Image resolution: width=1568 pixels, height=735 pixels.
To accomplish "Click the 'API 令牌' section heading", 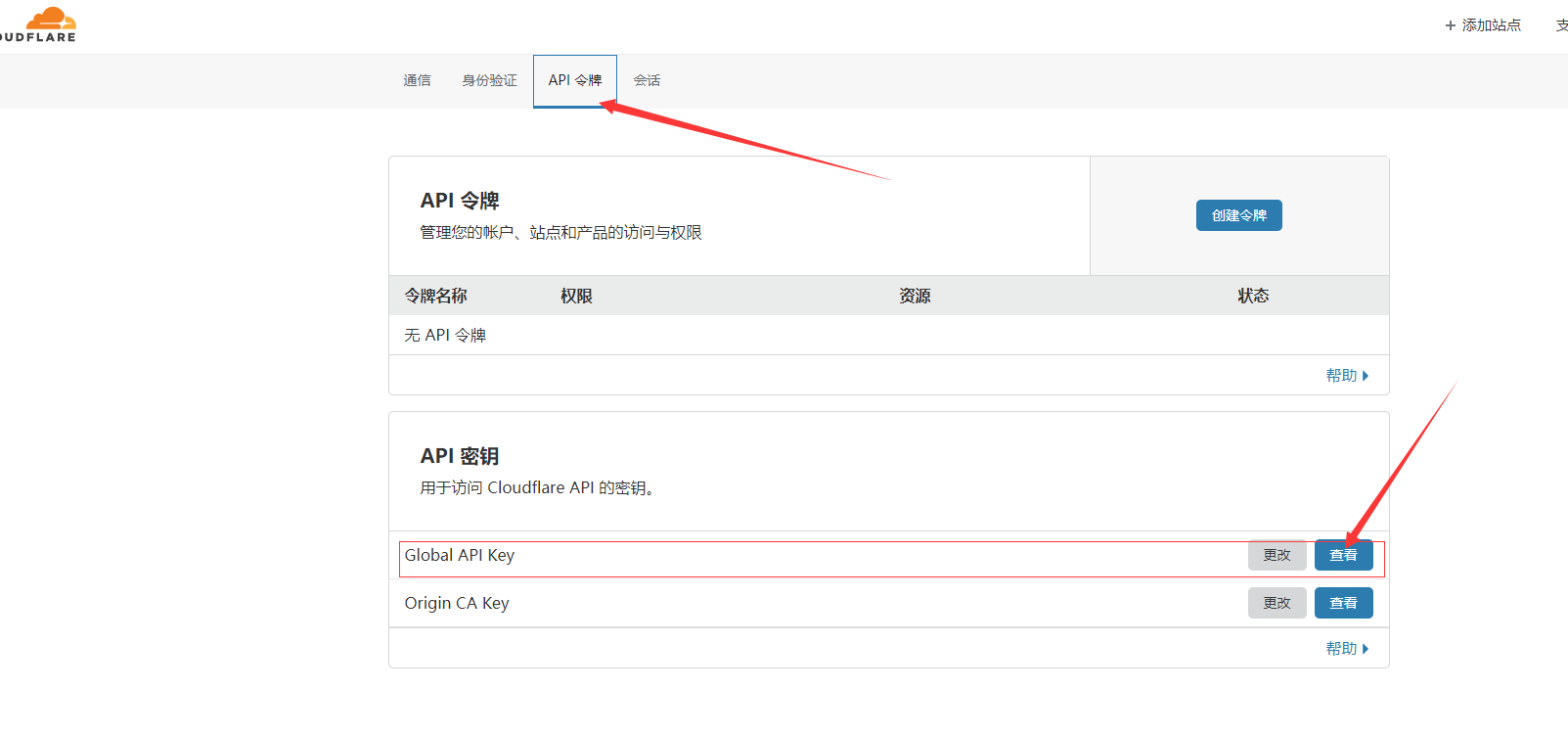I will point(460,201).
